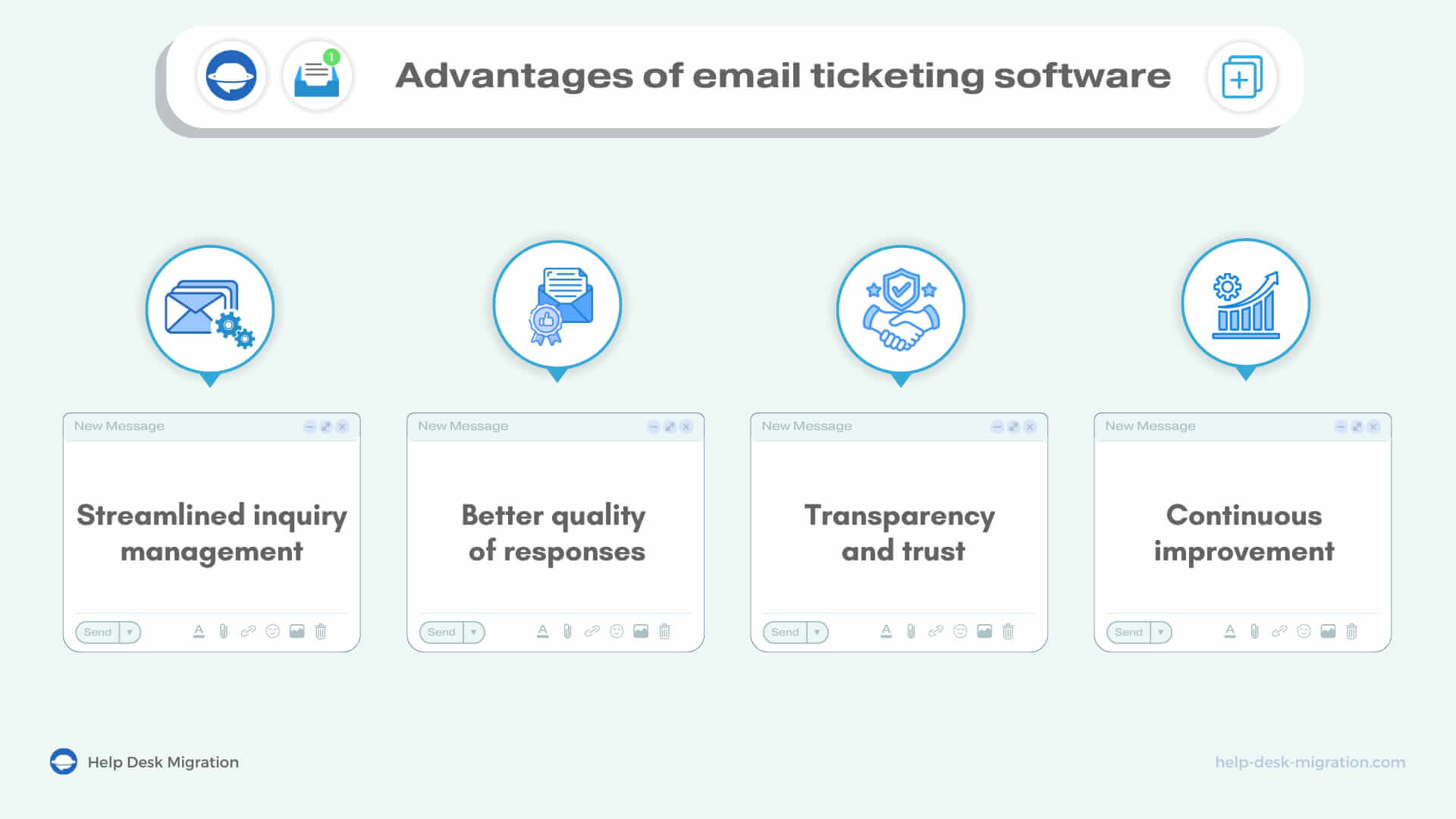Viewport: 1456px width, 819px height.
Task: Click the growth chart improvement icon
Action: tap(1245, 308)
